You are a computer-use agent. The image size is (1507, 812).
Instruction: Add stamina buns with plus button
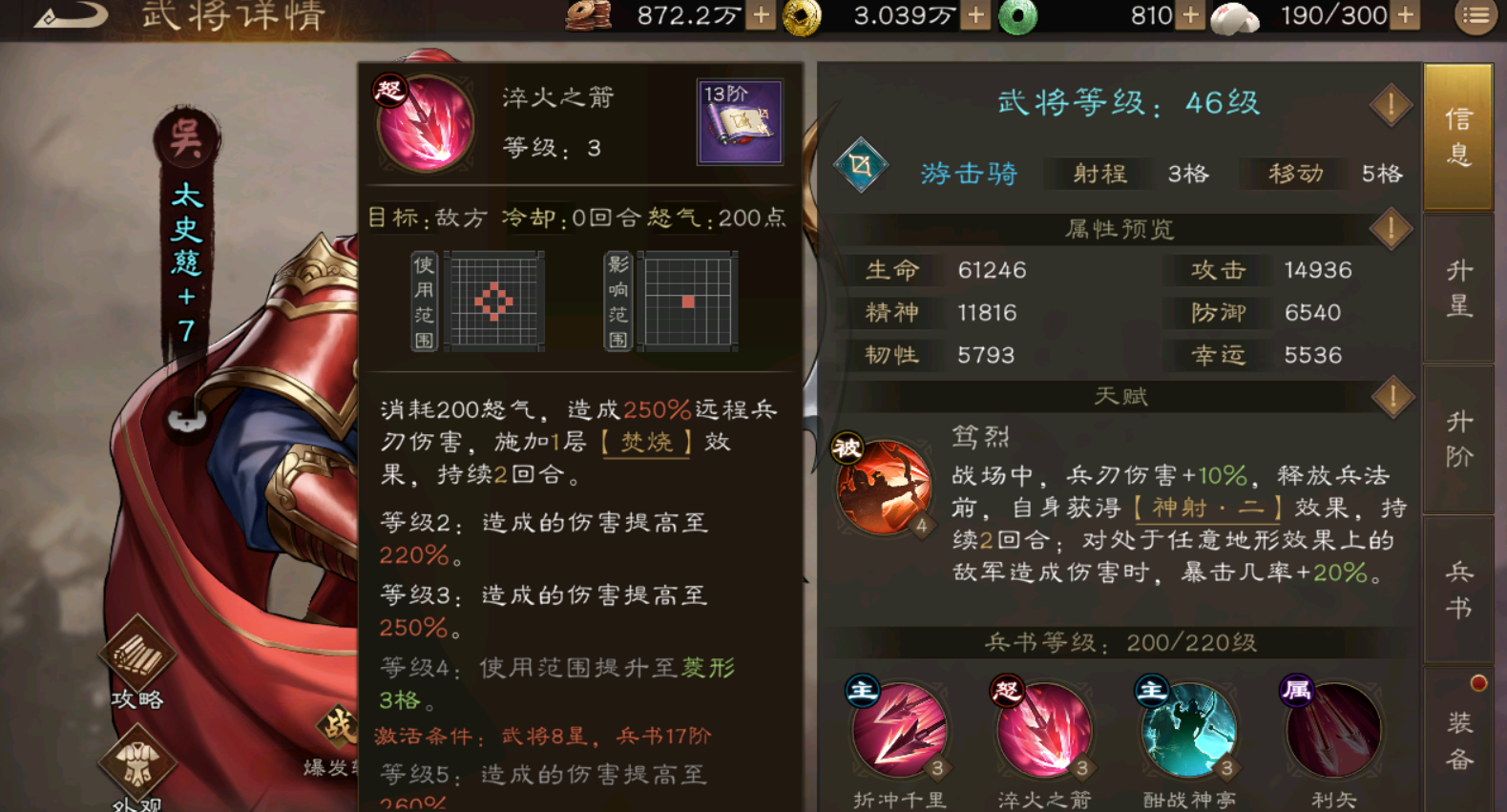click(1405, 15)
